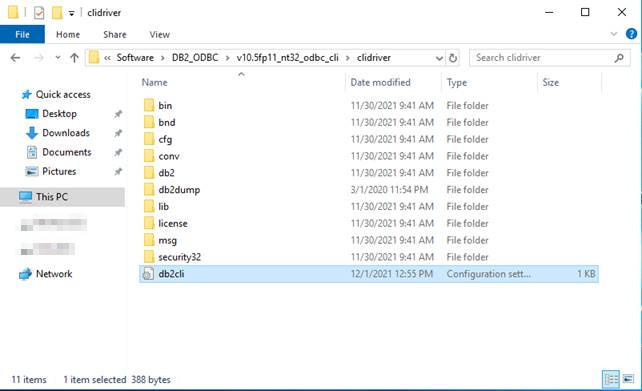
Task: Open the Share ribbon tab
Action: (115, 34)
